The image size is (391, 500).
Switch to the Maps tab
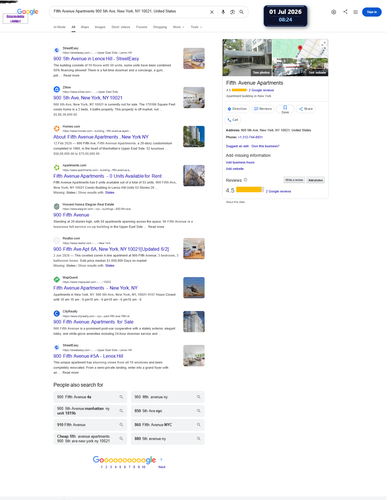(86, 27)
